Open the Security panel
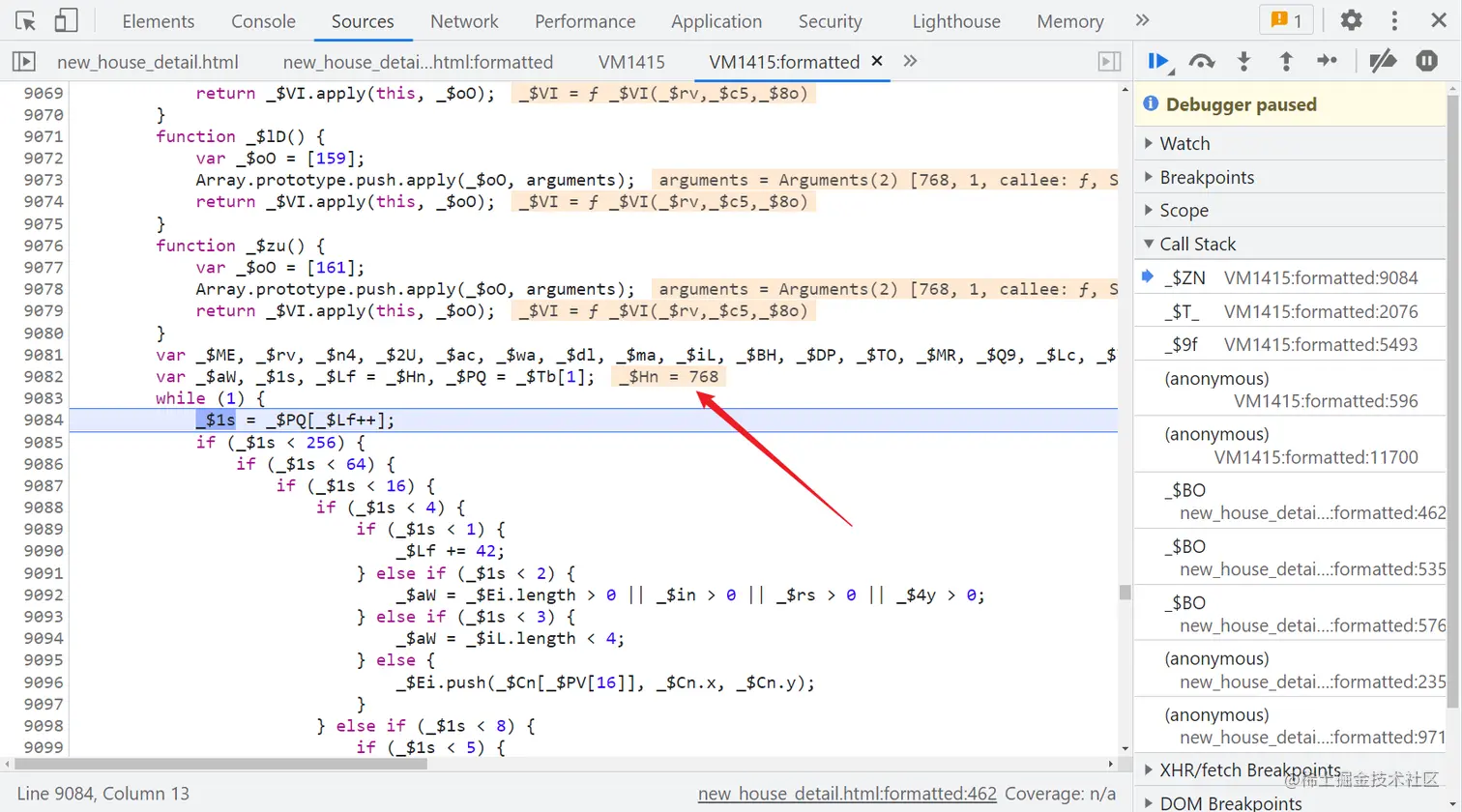This screenshot has width=1462, height=812. 830,21
